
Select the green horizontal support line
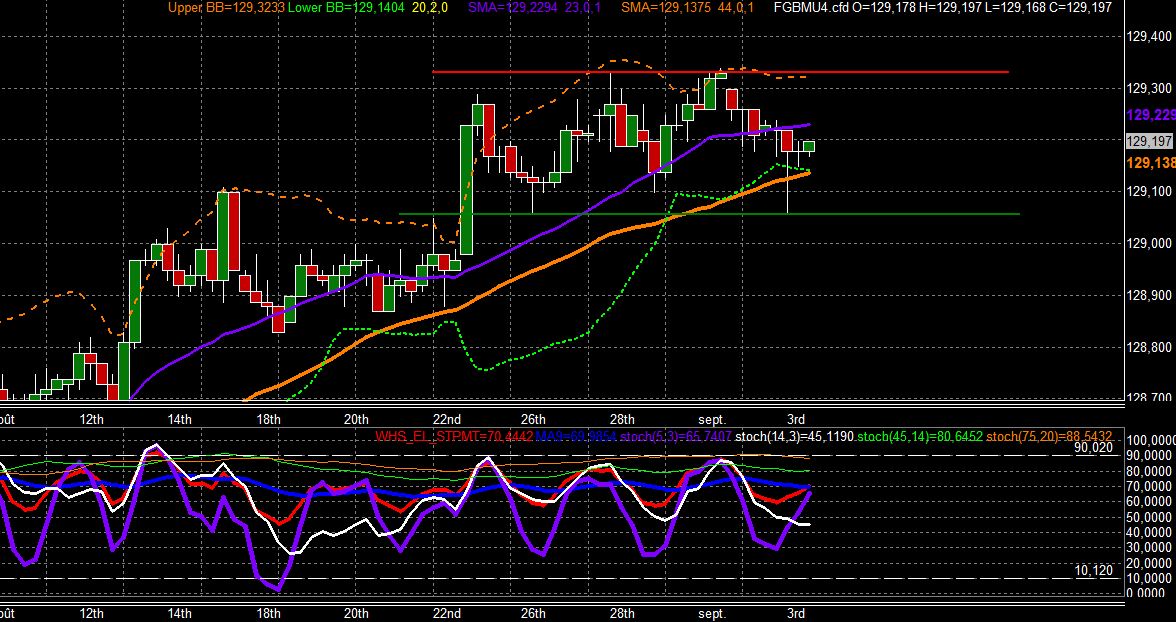click(x=709, y=214)
